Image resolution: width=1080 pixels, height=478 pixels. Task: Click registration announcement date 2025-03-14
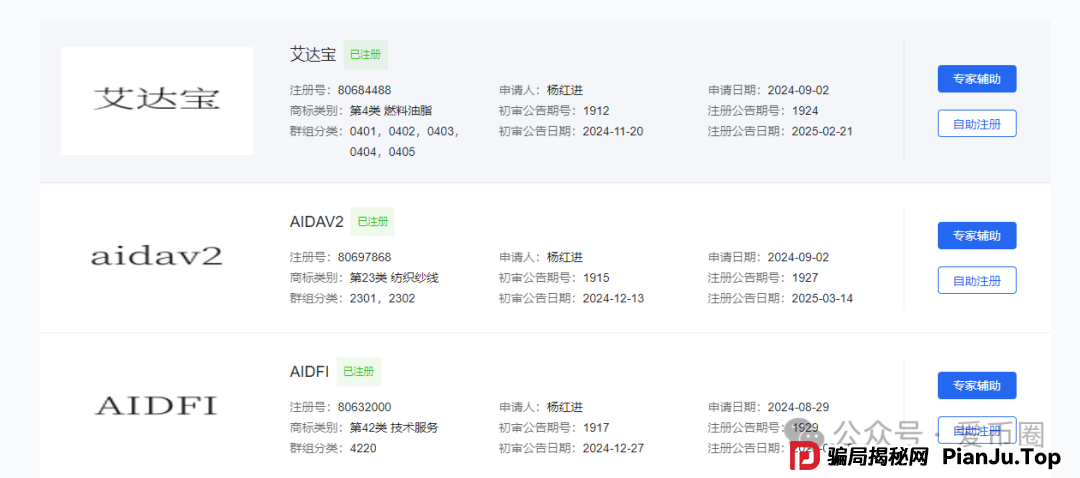pyautogui.click(x=822, y=299)
